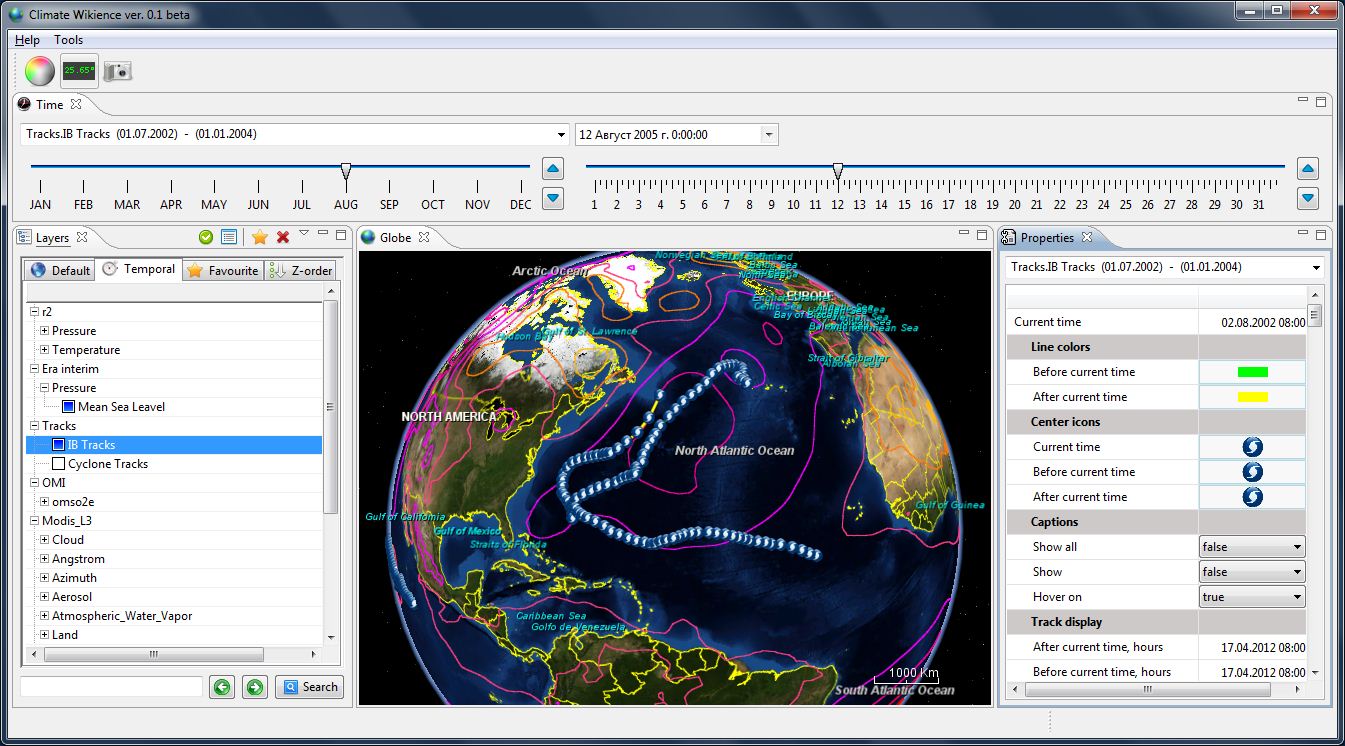
Task: Select the After current time yellow color swatch
Action: 1252,397
